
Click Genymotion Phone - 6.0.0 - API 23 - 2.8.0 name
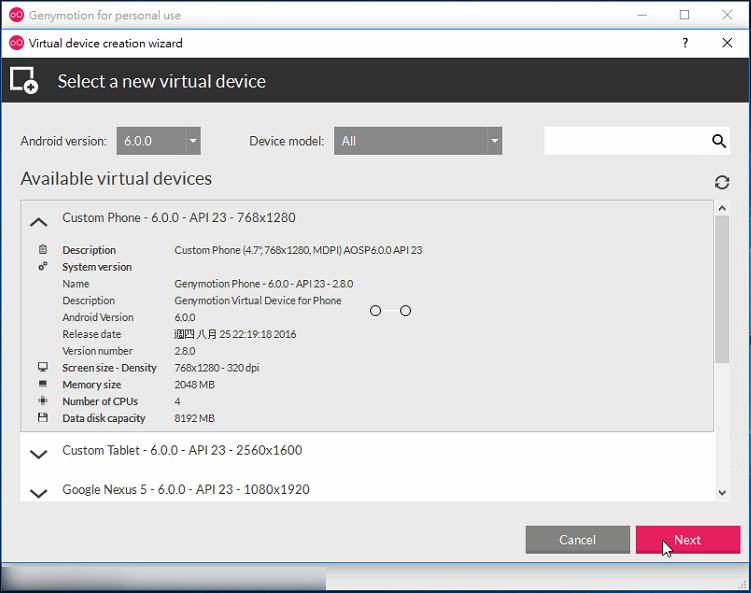coord(264,284)
